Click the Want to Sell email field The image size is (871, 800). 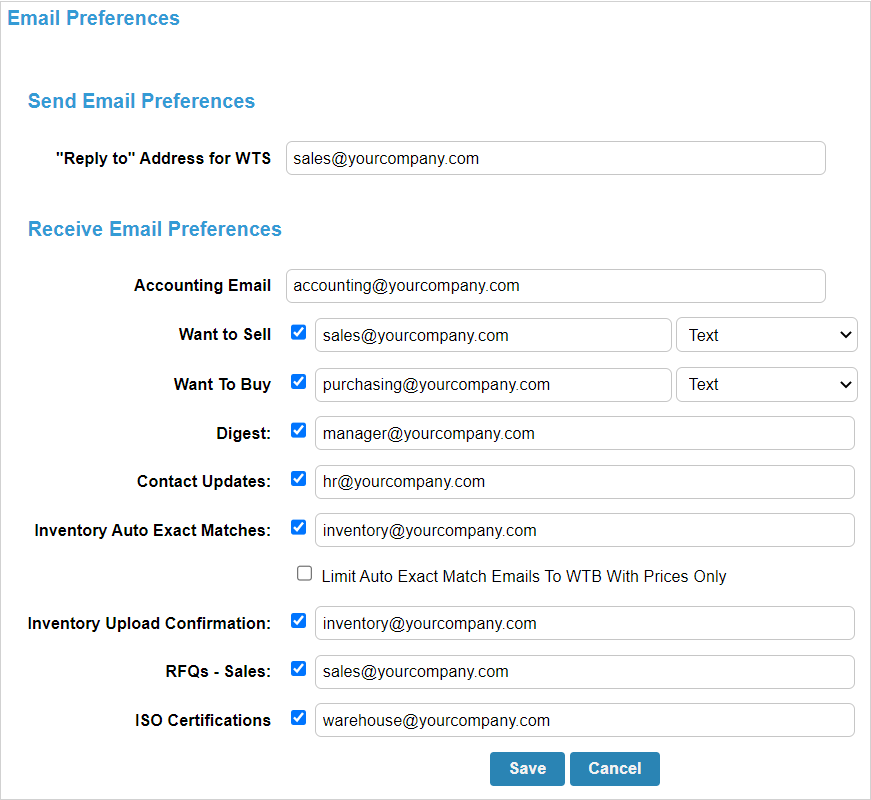pos(493,336)
